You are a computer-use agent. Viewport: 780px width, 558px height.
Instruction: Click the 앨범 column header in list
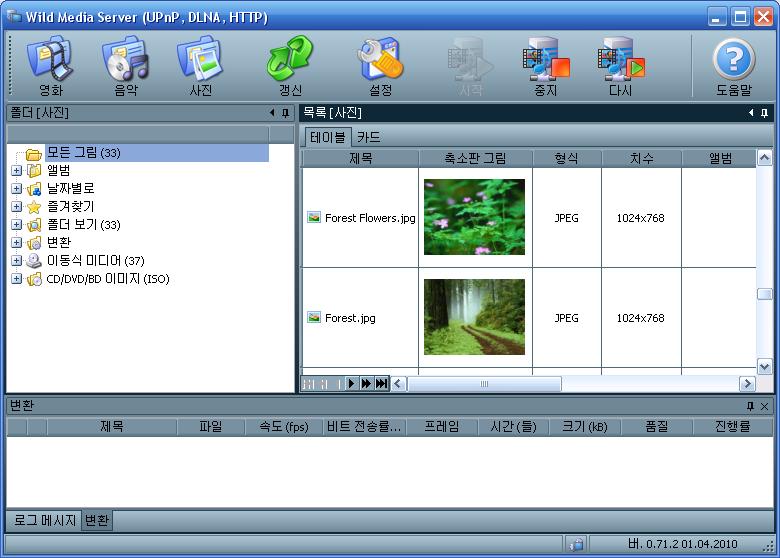(x=719, y=158)
